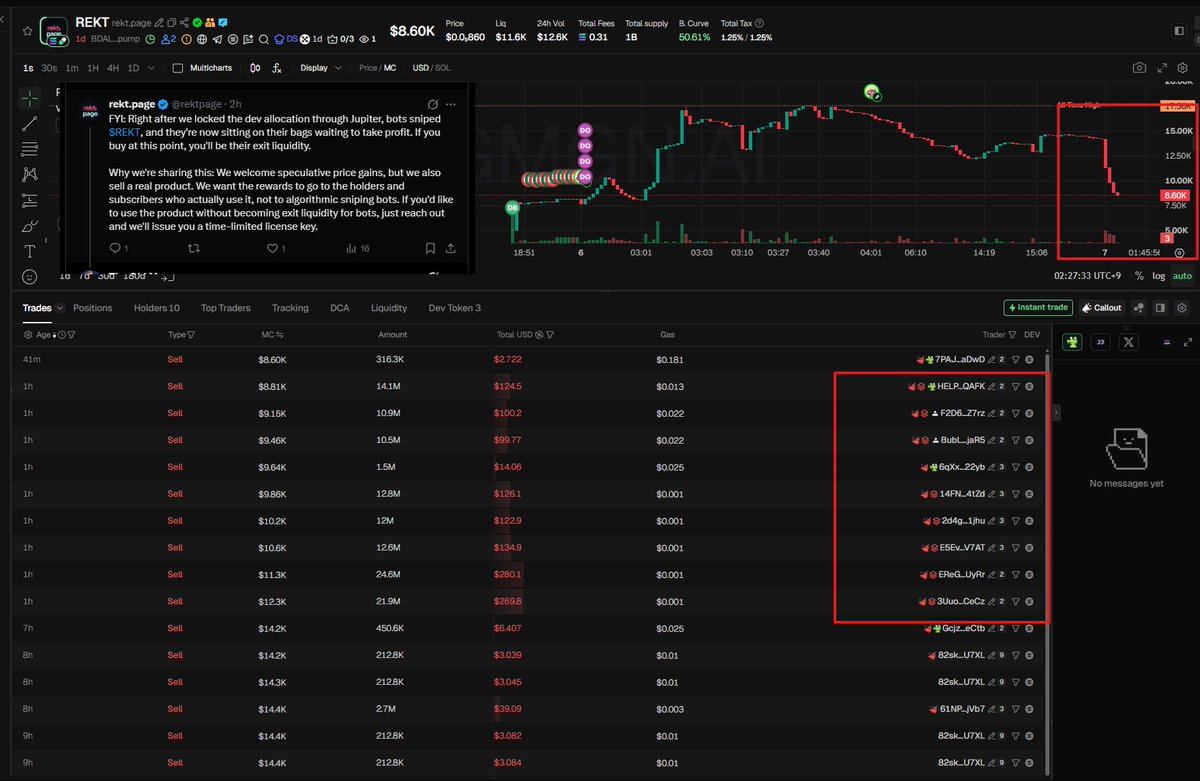Open the Trades tab dropdown arrow
The image size is (1200, 781).
coord(60,308)
